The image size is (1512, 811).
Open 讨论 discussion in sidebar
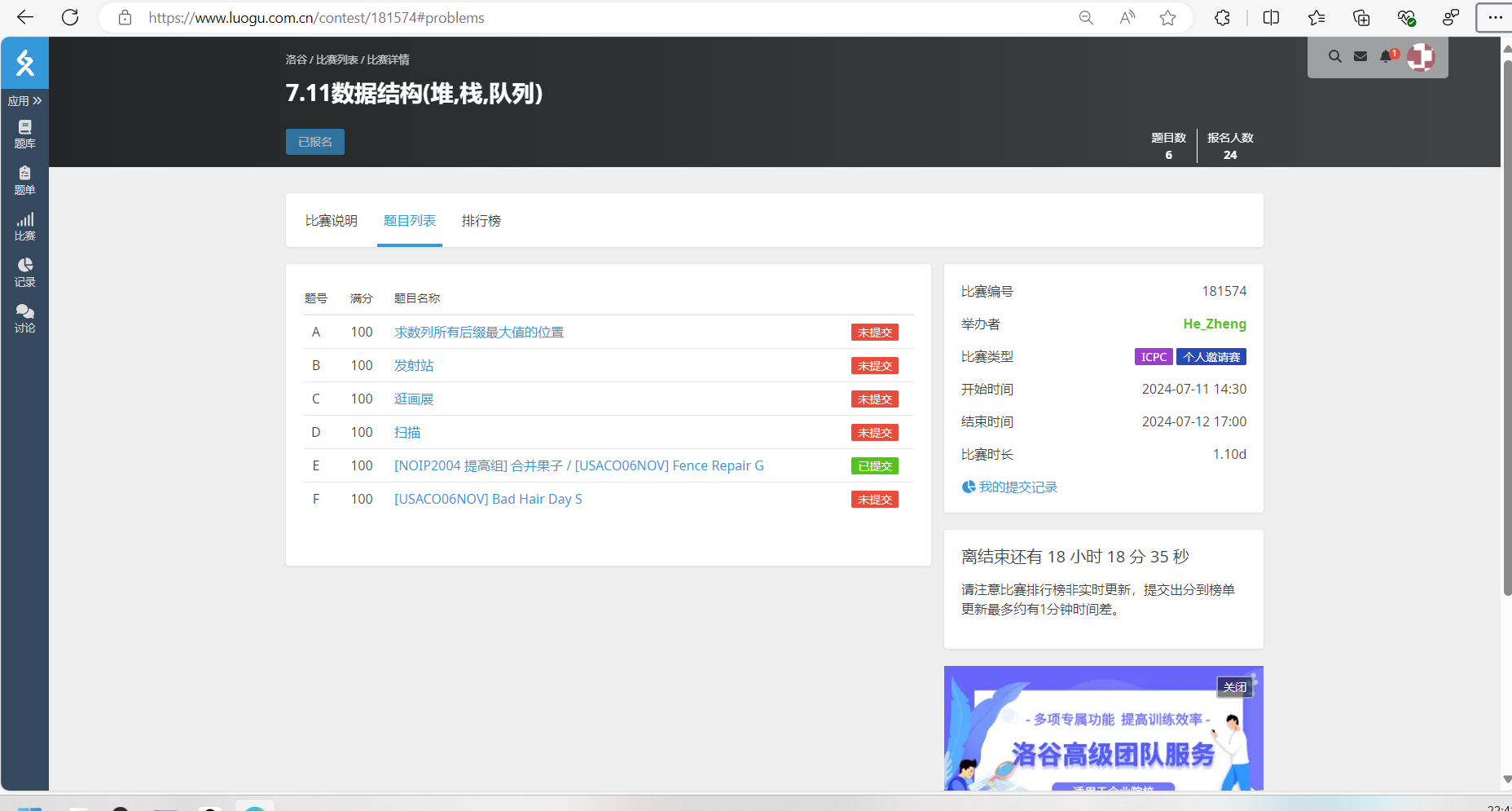25,318
